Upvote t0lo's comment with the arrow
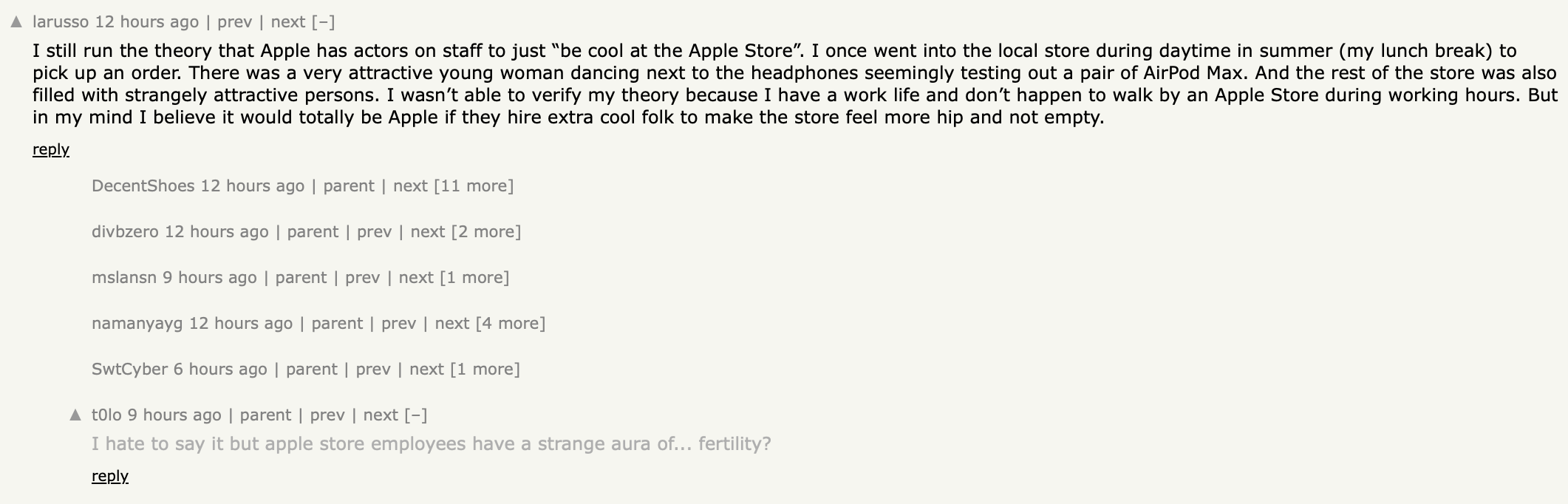The height and width of the screenshot is (504, 1568). point(75,415)
